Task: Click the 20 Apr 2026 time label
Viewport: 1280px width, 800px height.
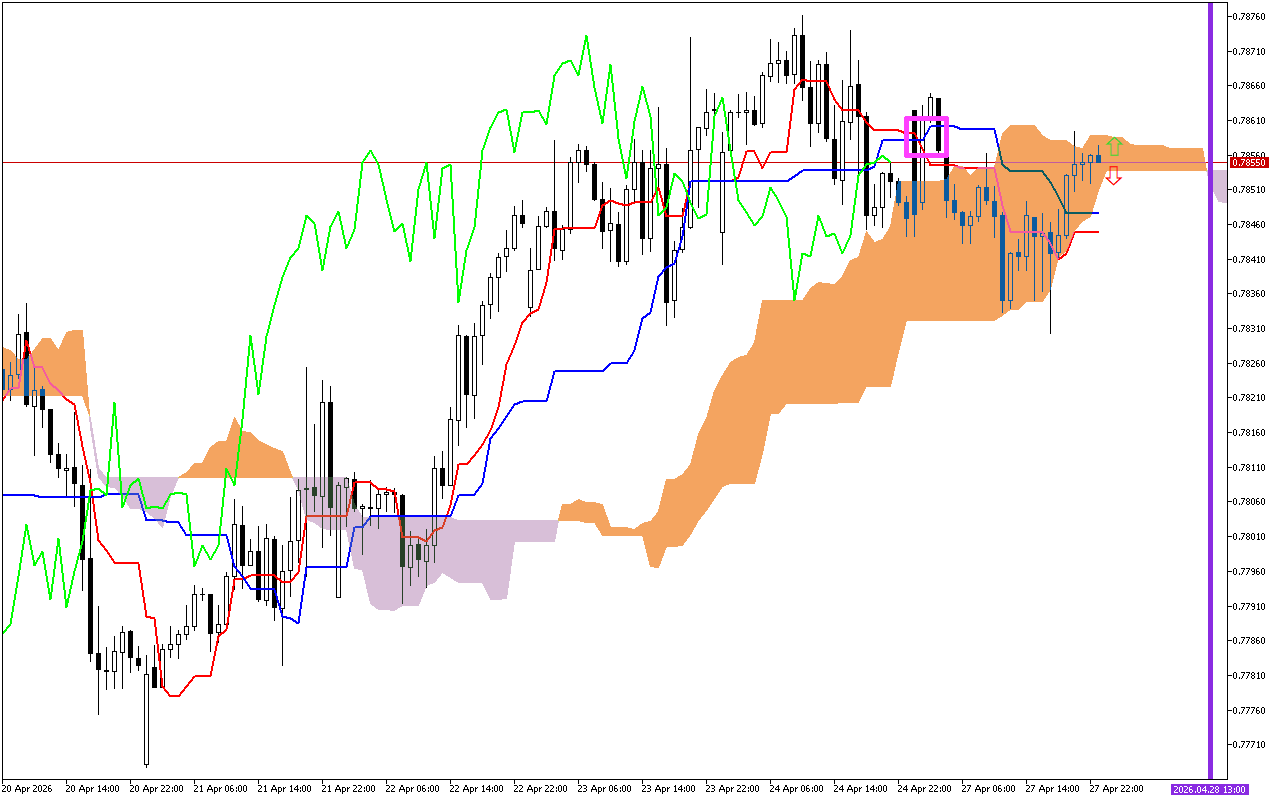Action: coord(29,789)
